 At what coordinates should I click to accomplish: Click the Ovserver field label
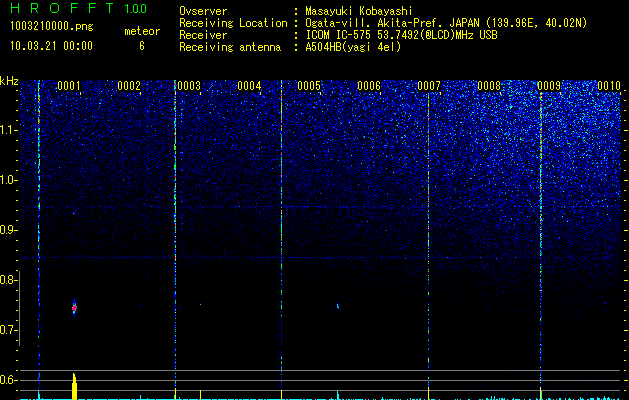[x=203, y=11]
